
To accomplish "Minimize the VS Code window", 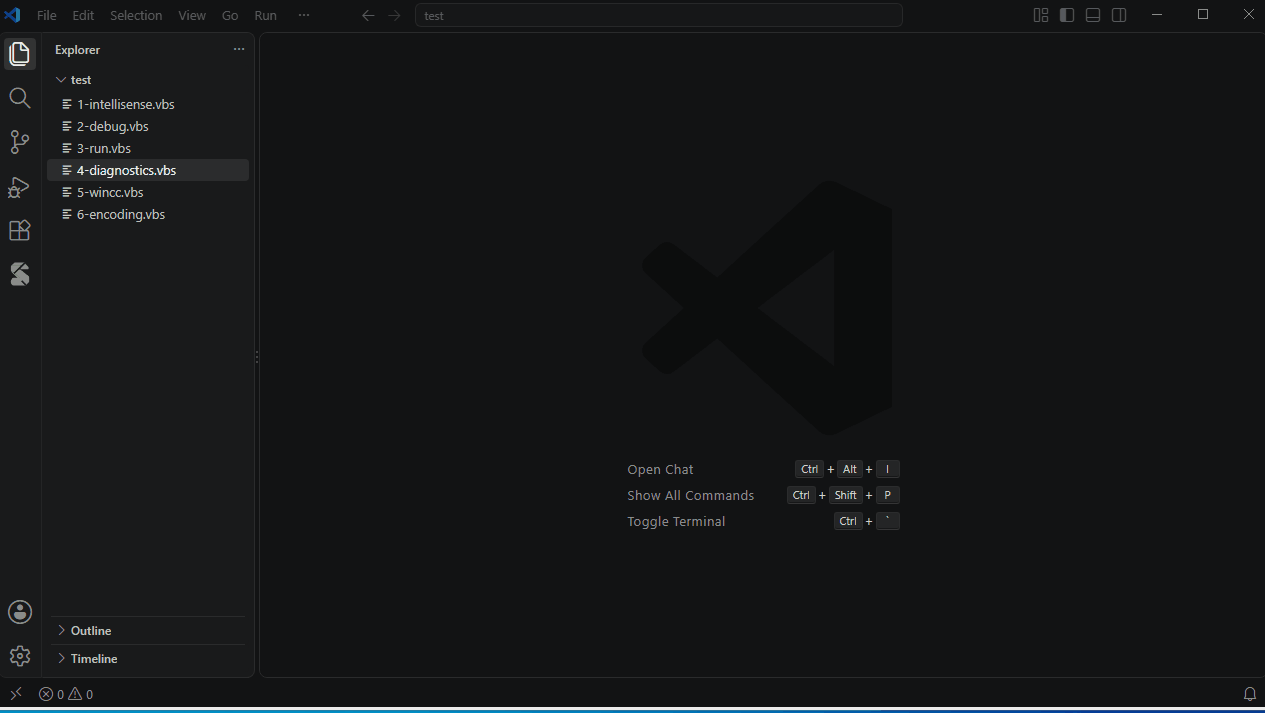I will point(1157,15).
